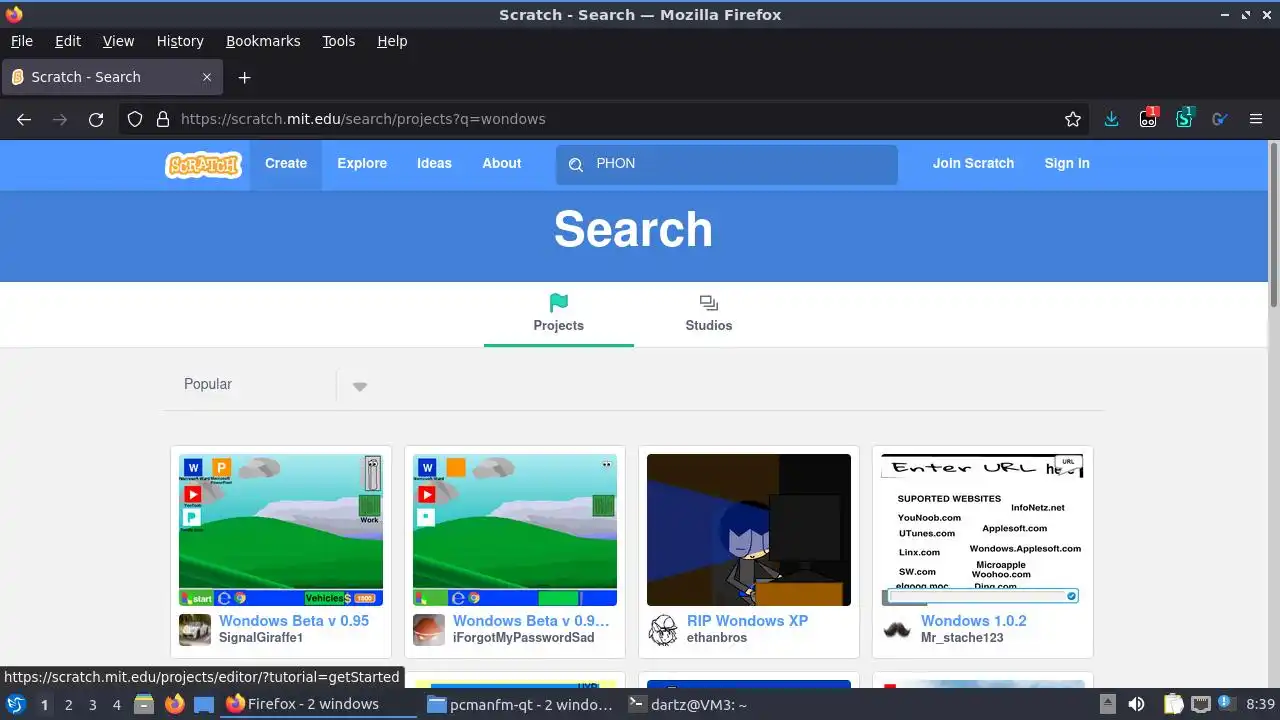Open the taskbar start menu icon
The width and height of the screenshot is (1280, 720).
click(15, 704)
